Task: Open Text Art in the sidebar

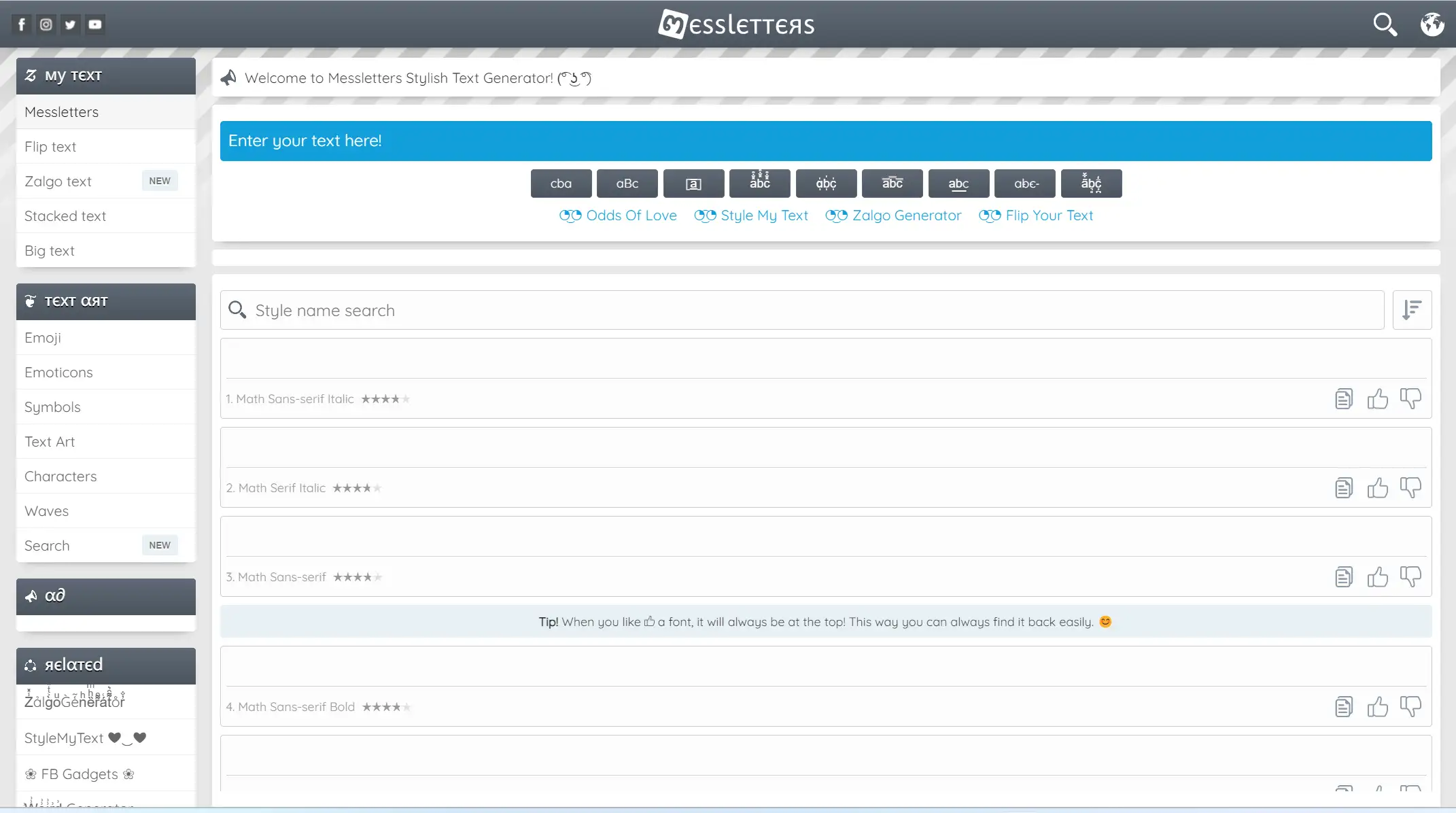Action: [106, 442]
